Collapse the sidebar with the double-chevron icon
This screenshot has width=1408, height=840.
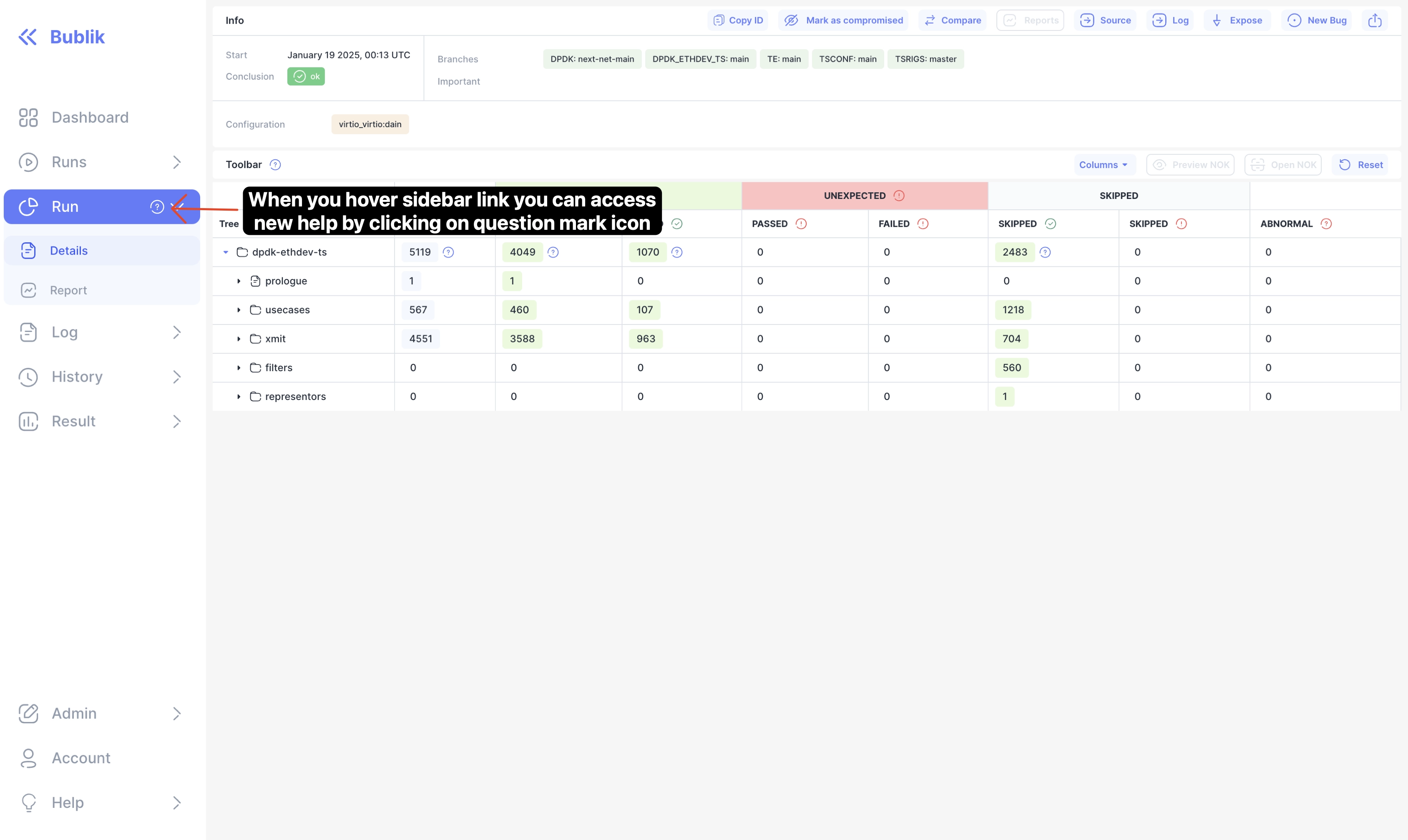tap(27, 36)
